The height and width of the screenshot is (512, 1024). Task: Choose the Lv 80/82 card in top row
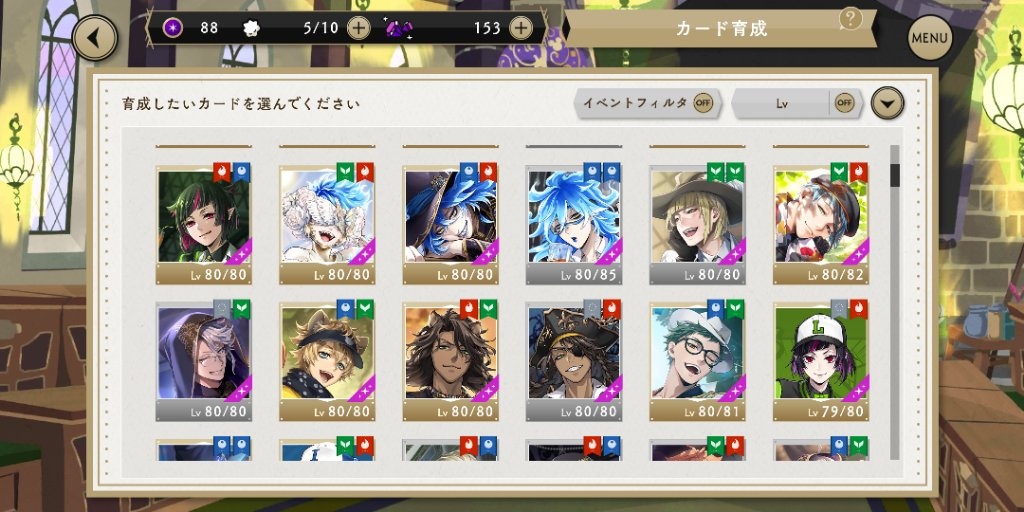point(821,224)
